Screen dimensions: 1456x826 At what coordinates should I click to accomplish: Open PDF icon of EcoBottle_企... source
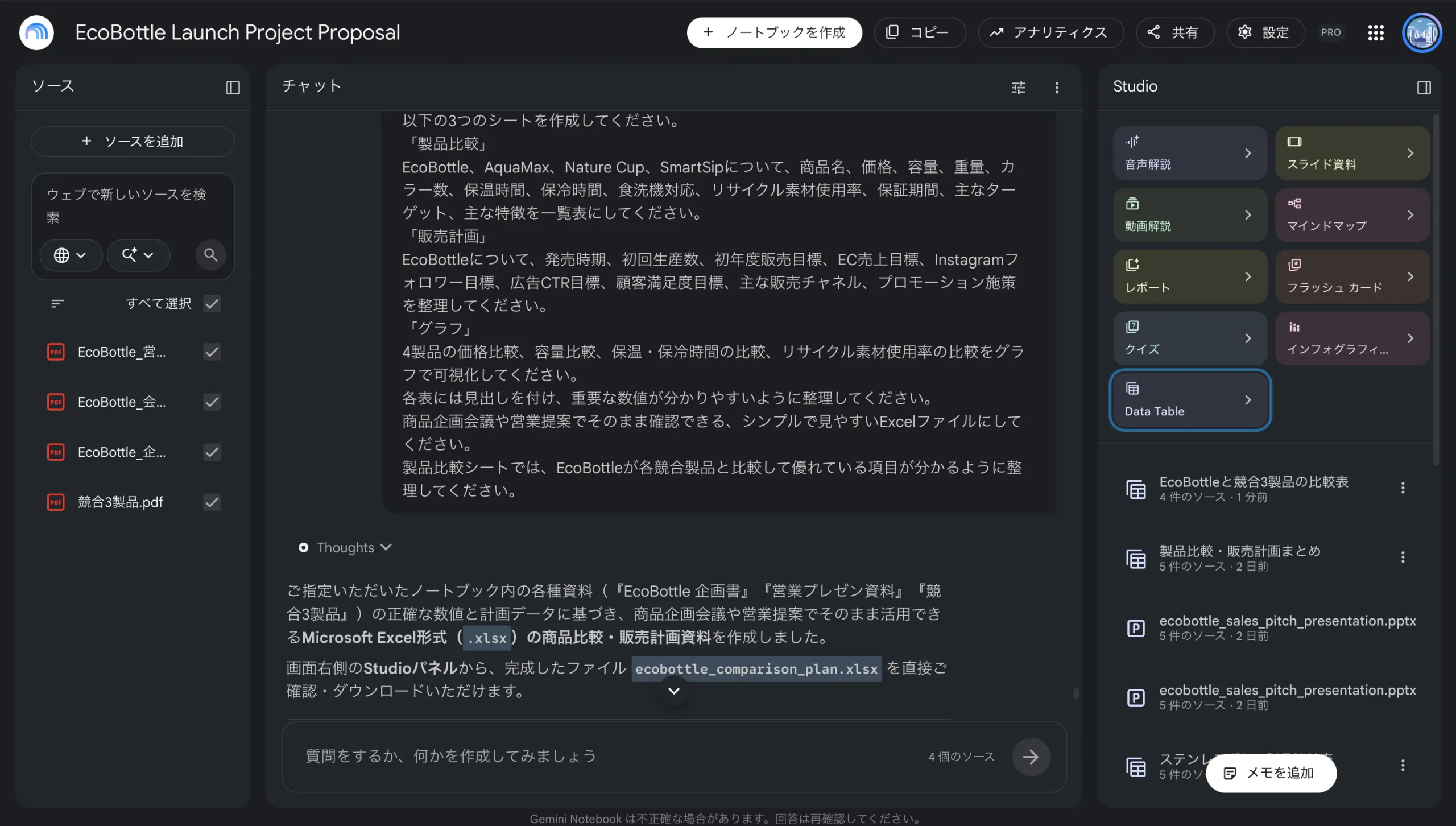pos(56,452)
